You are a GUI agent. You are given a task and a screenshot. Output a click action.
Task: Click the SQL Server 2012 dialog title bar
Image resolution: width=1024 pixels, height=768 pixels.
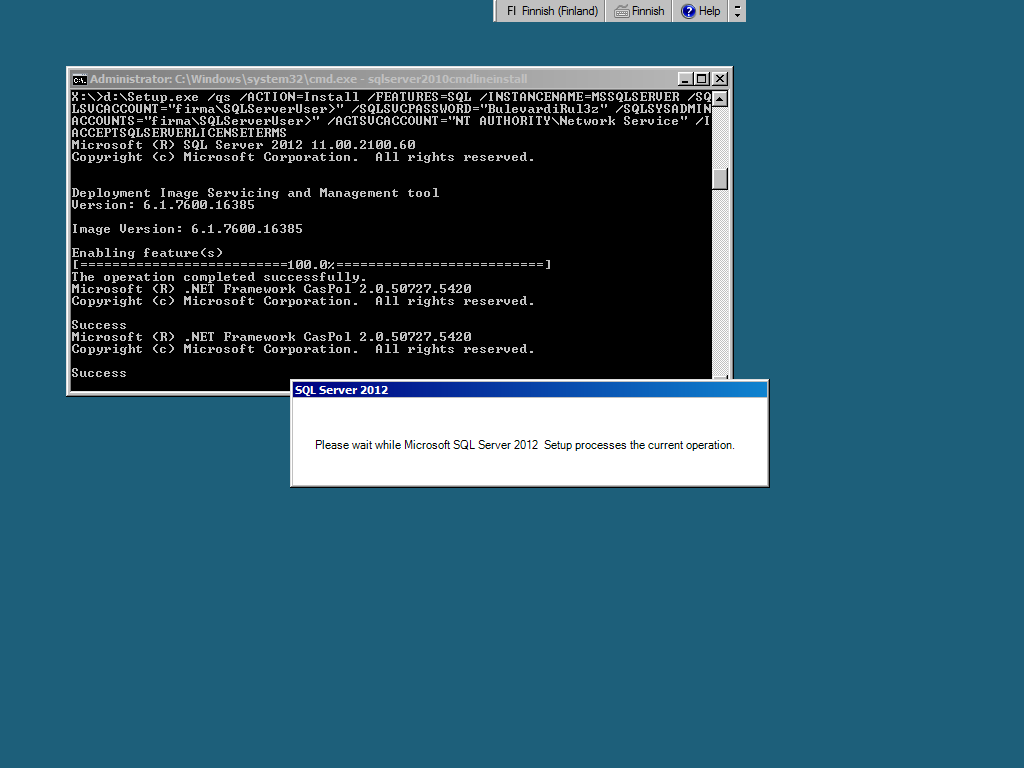tap(528, 390)
